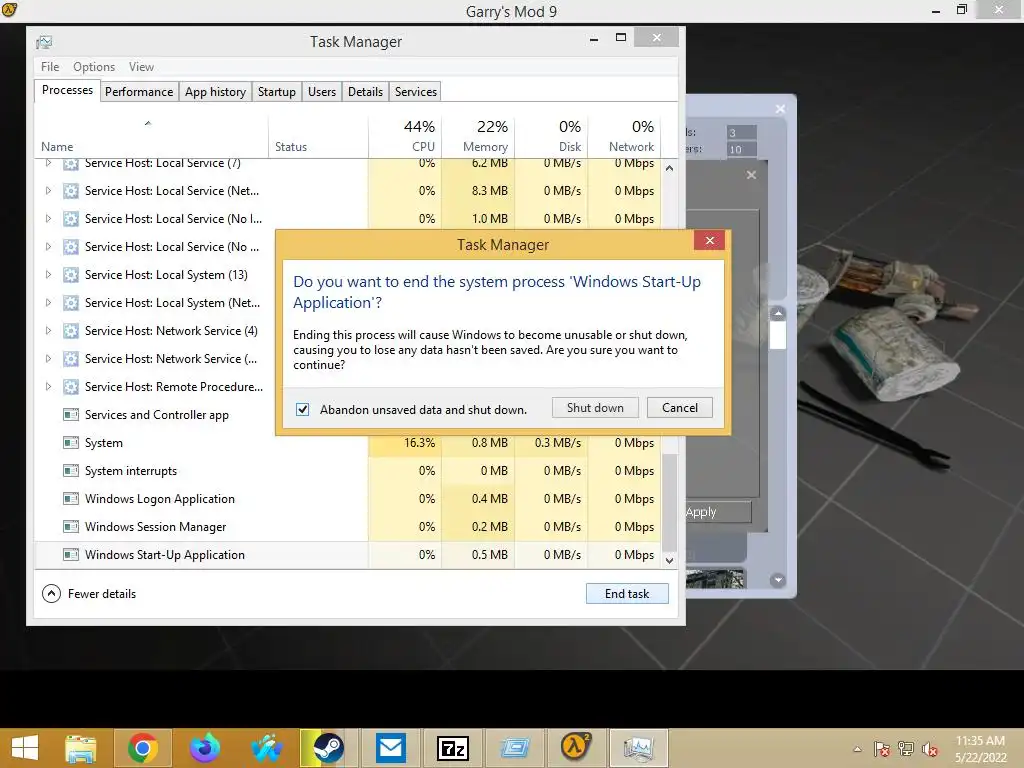Viewport: 1024px width, 768px height.
Task: Sort processes by Name column
Action: (151, 136)
